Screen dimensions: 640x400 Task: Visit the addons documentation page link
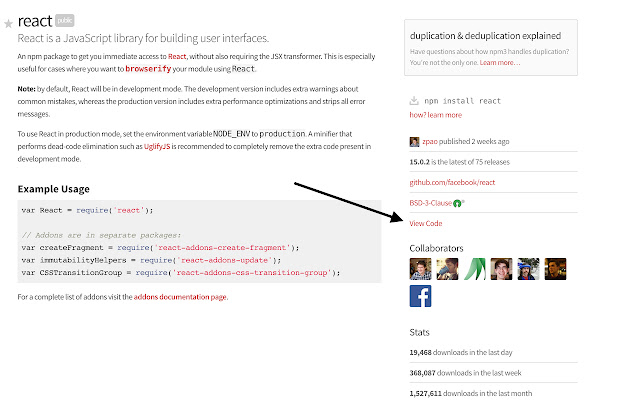(180, 297)
